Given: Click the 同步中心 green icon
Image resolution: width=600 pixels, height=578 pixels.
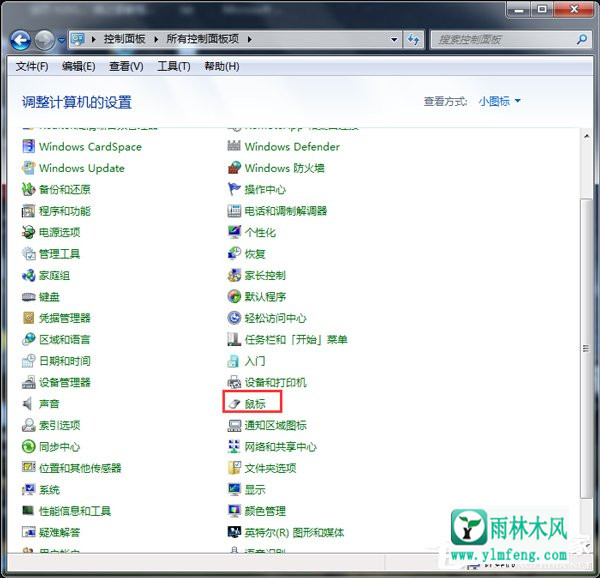Looking at the screenshot, I should [28, 446].
